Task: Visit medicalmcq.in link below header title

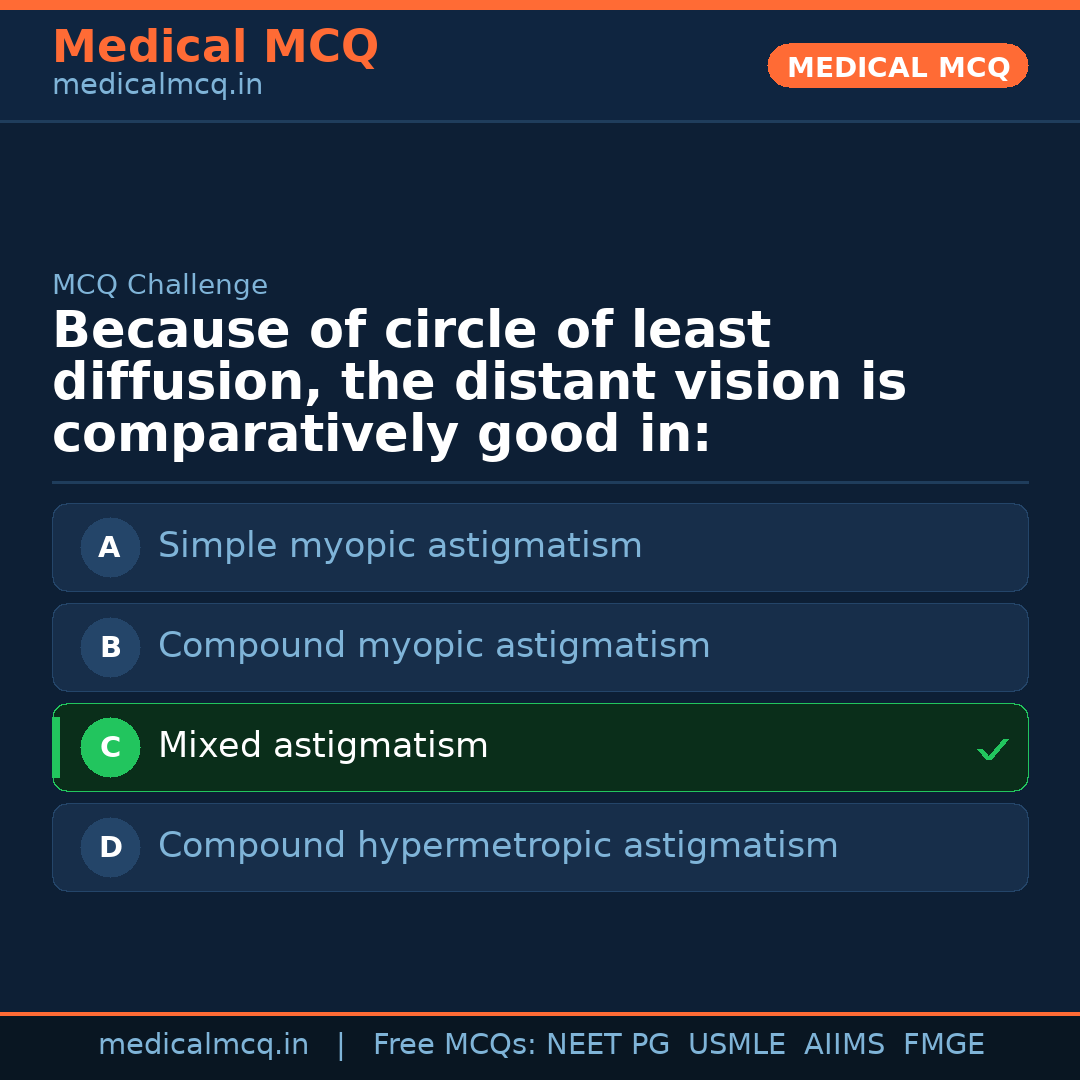Action: pyautogui.click(x=157, y=86)
